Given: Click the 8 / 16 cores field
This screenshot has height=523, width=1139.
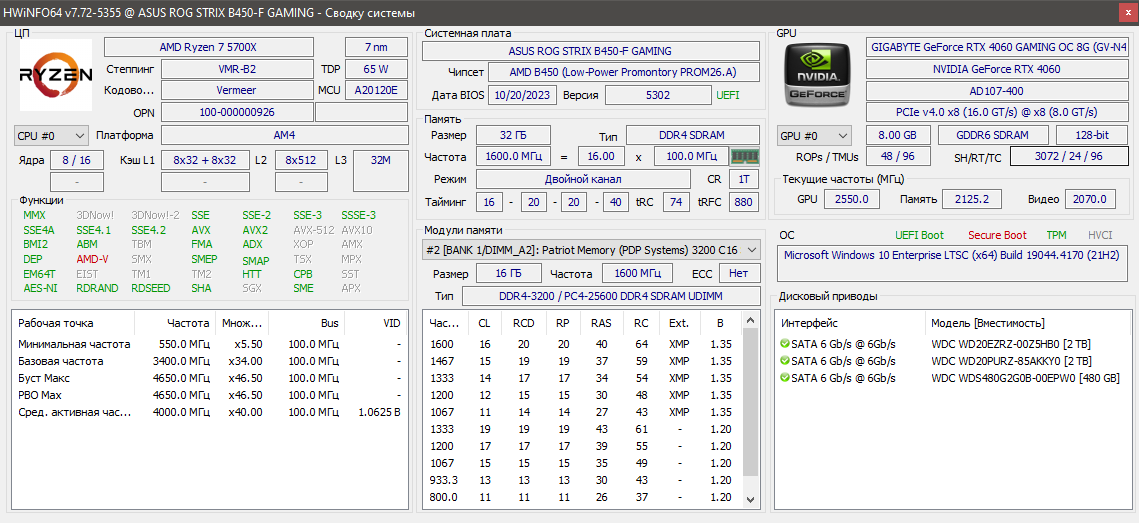Looking at the screenshot, I should [x=77, y=160].
